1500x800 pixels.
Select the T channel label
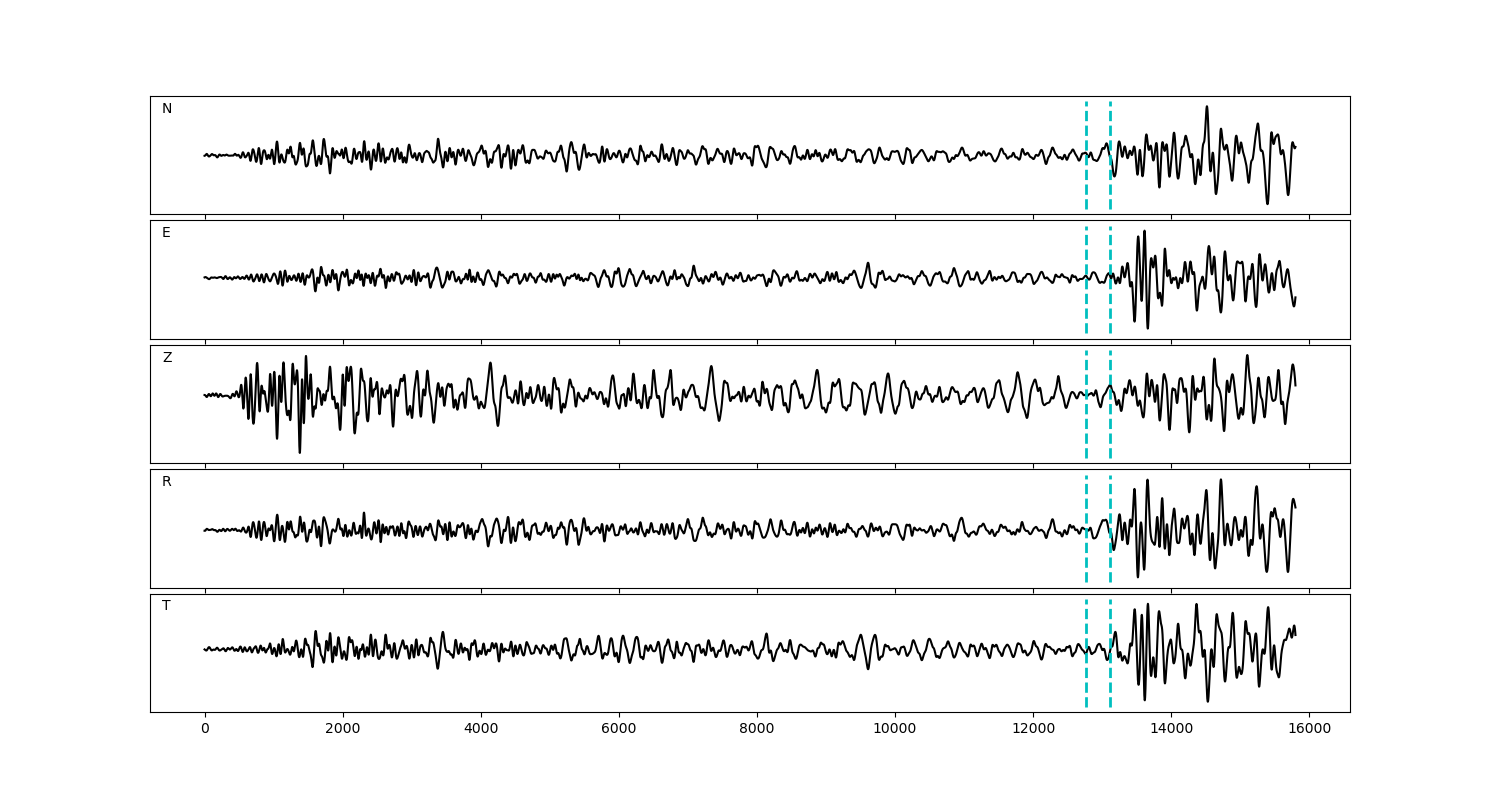(x=166, y=606)
